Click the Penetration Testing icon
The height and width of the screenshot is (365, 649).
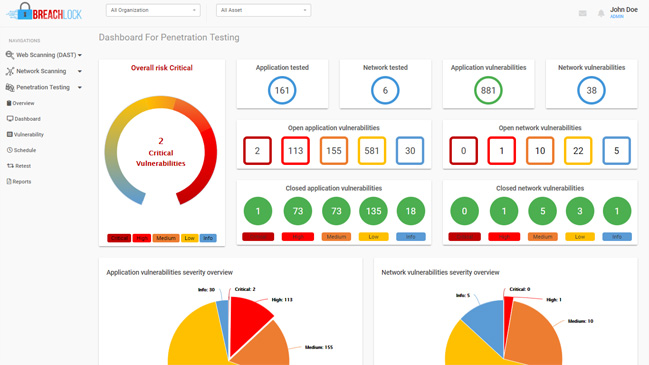(10, 87)
